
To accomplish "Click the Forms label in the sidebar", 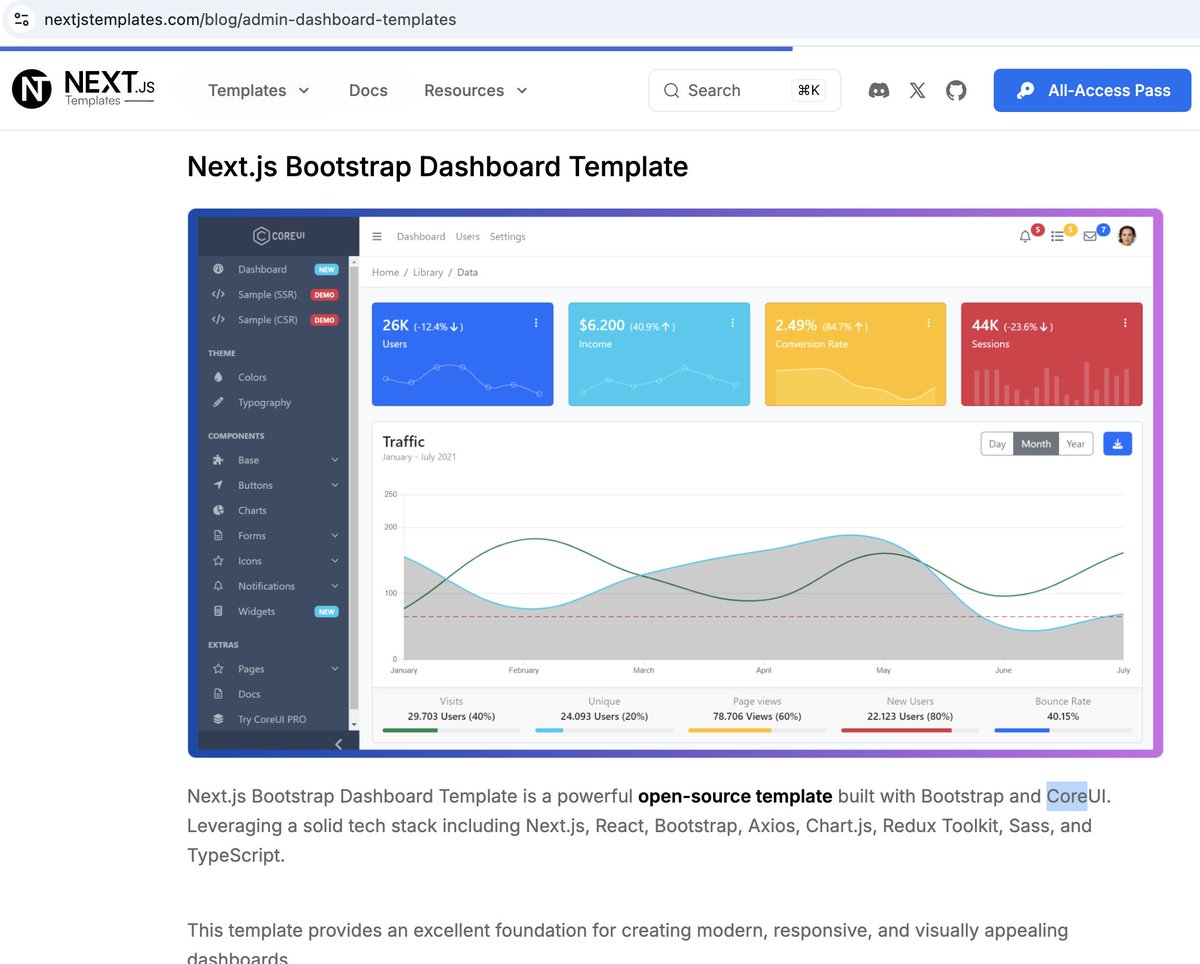I will [x=252, y=536].
